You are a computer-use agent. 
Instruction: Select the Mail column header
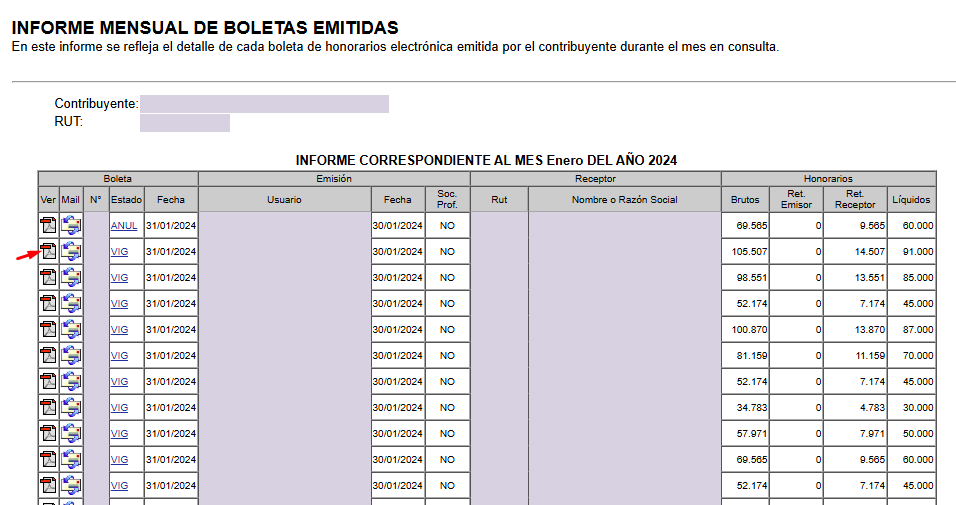[71, 199]
